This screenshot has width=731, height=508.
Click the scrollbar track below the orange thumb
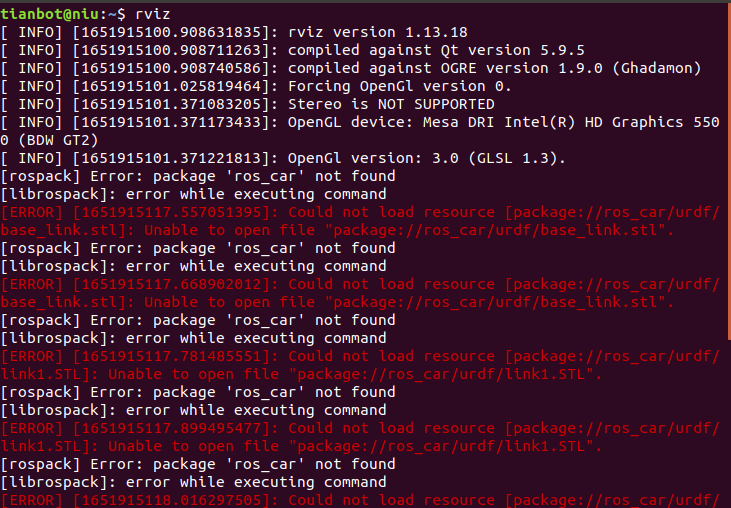tap(729, 423)
